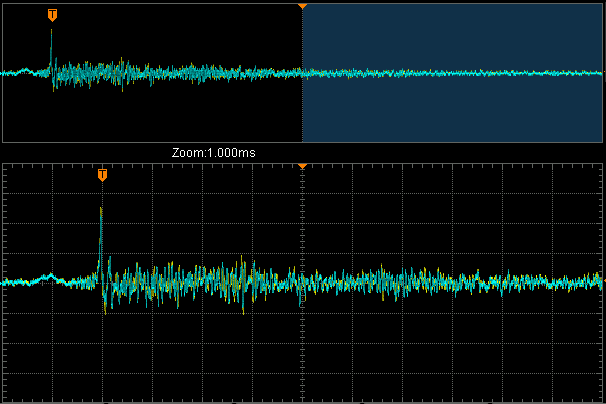Click the orange T trigger marker in zoom window
The image size is (606, 404).
pyautogui.click(x=102, y=175)
